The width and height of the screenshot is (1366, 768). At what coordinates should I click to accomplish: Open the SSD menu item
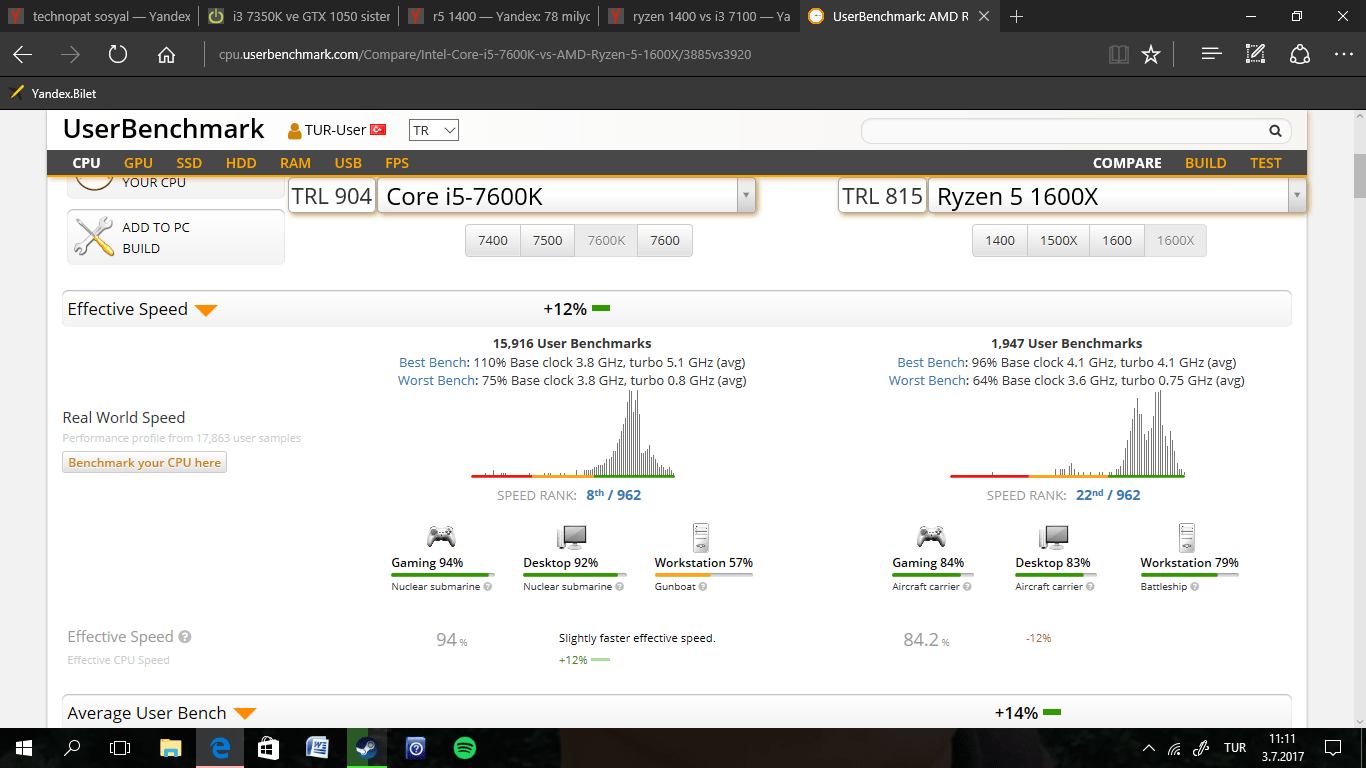(x=189, y=163)
